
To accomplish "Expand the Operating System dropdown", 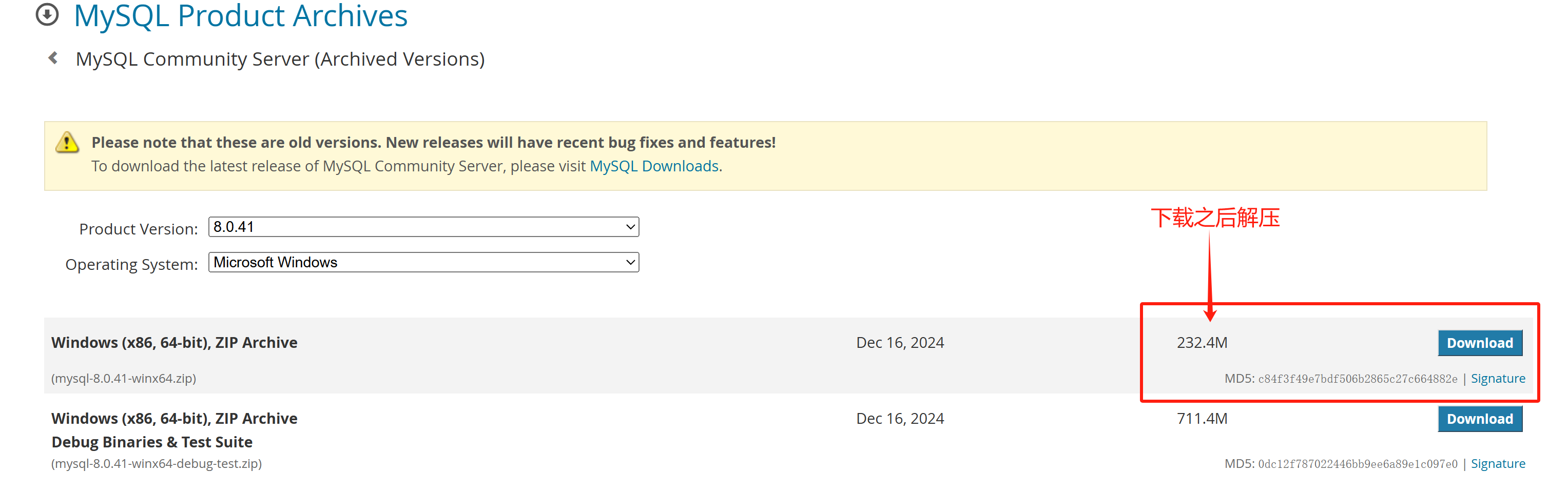I will pyautogui.click(x=423, y=262).
